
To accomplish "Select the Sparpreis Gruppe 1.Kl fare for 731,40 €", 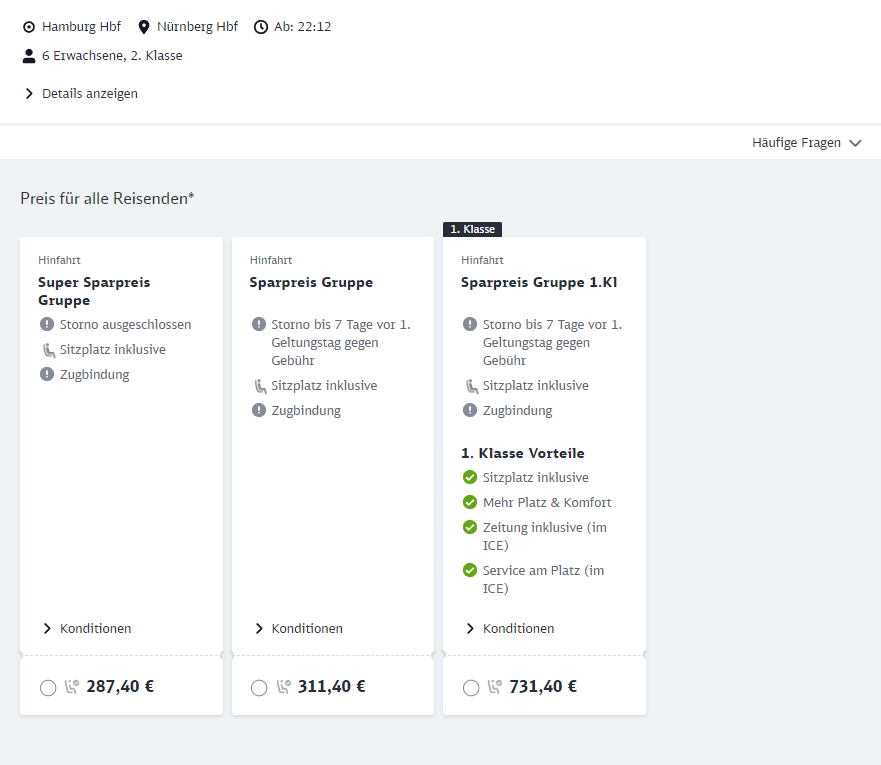I will [471, 687].
